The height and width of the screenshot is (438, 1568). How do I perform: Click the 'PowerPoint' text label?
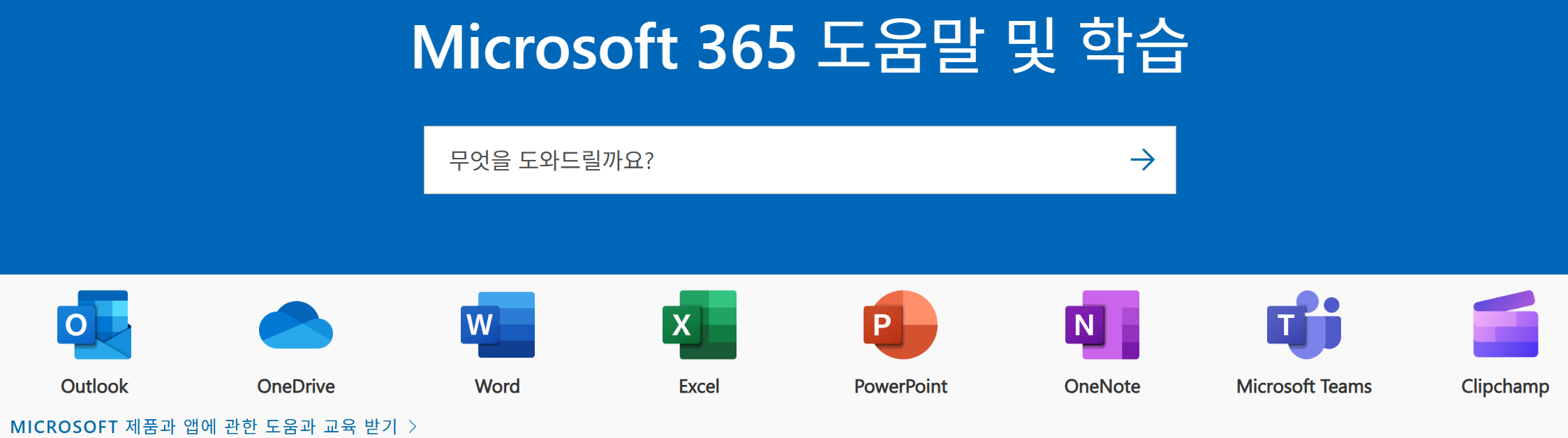point(901,386)
